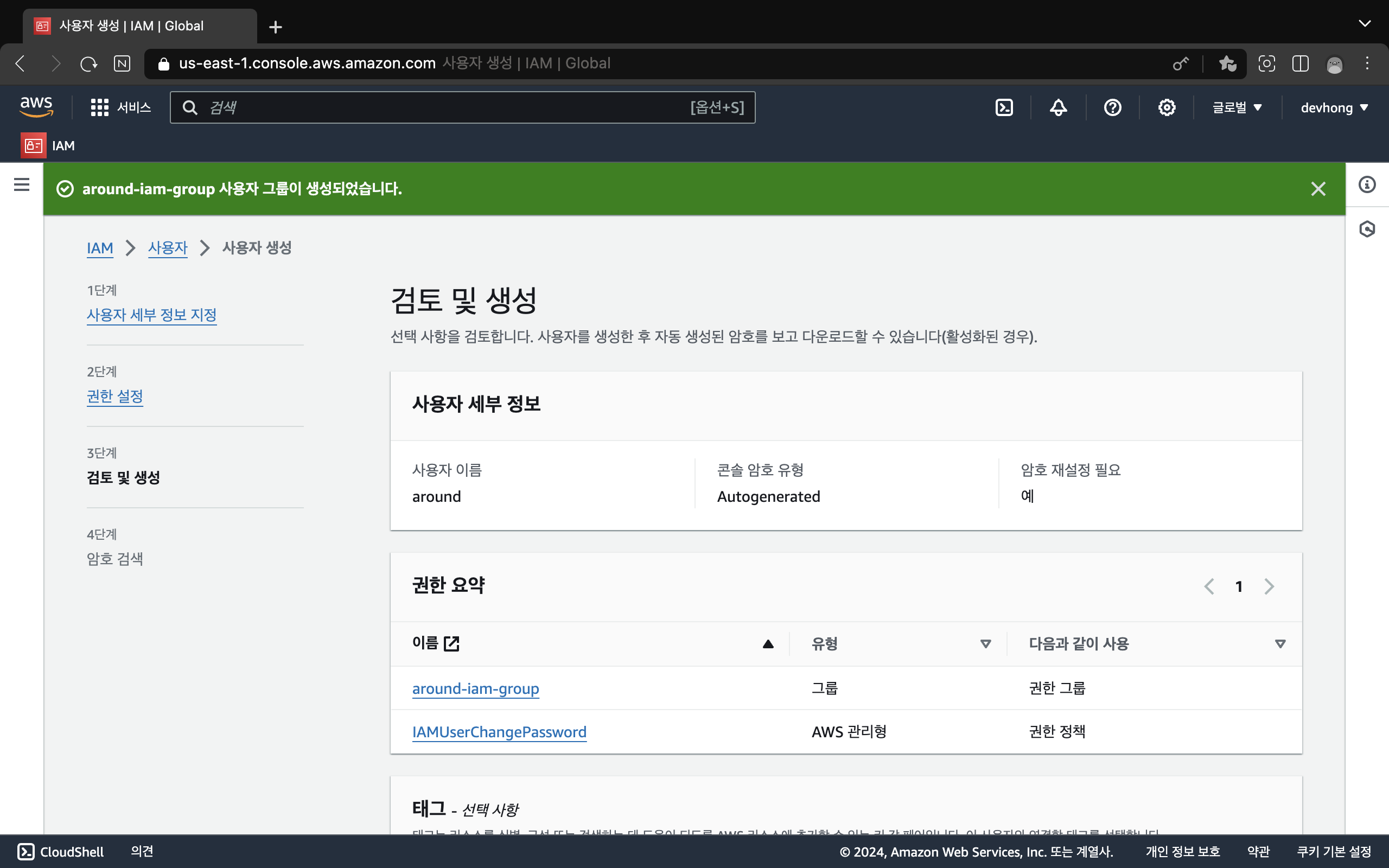Sort the 이름 column ascending arrow
The image size is (1389, 868).
(768, 644)
